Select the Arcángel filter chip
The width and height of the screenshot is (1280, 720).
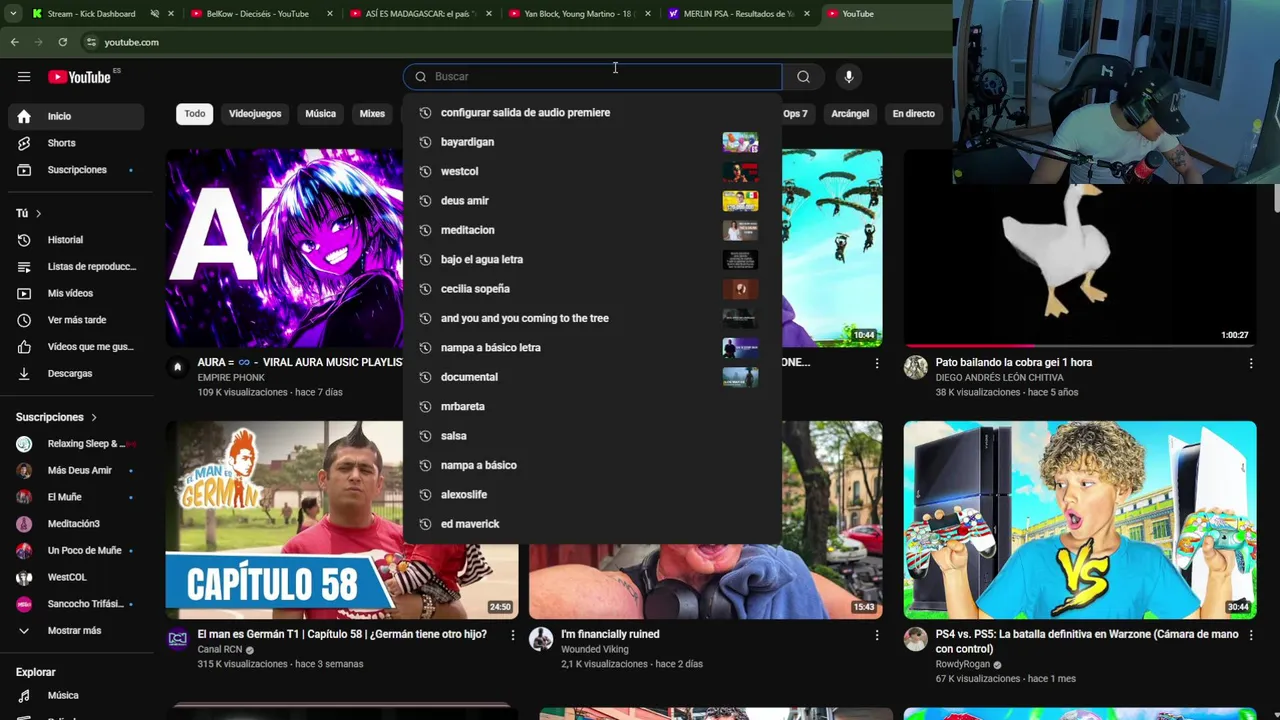pyautogui.click(x=850, y=114)
